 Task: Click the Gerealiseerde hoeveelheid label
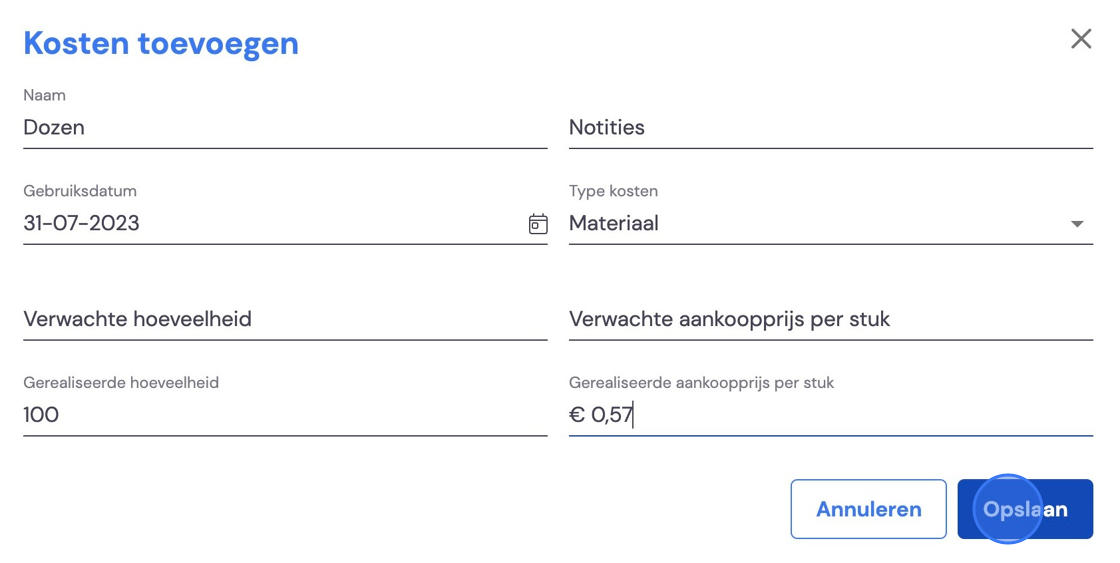click(x=121, y=382)
